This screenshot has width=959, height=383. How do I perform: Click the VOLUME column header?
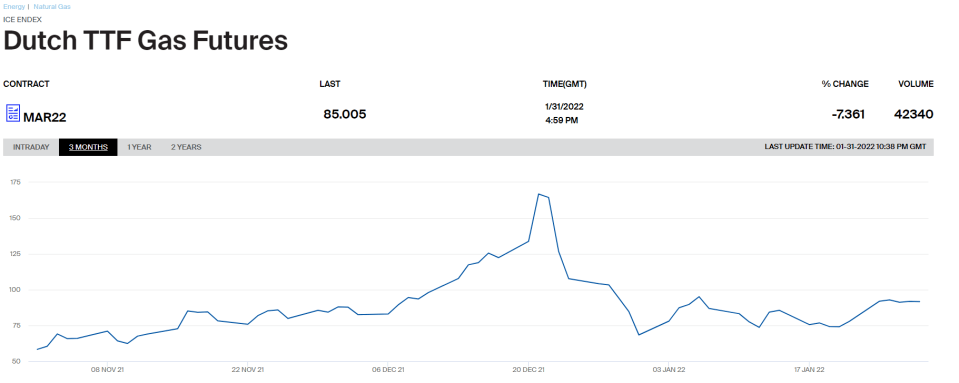[916, 84]
